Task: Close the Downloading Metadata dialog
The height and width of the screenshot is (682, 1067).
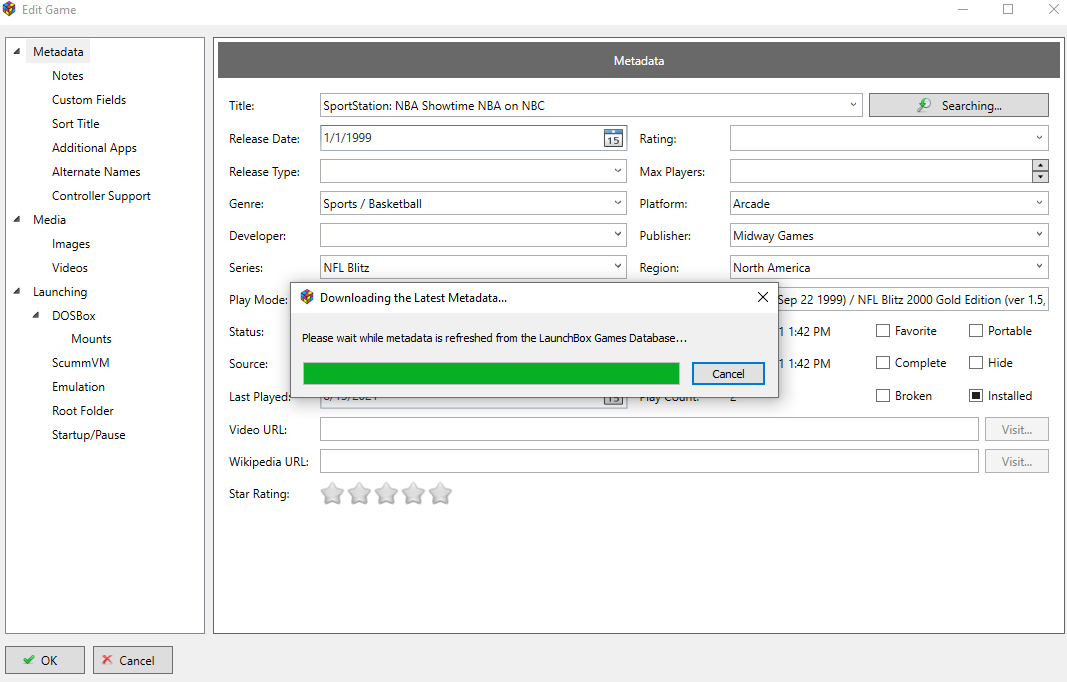Action: coord(763,297)
